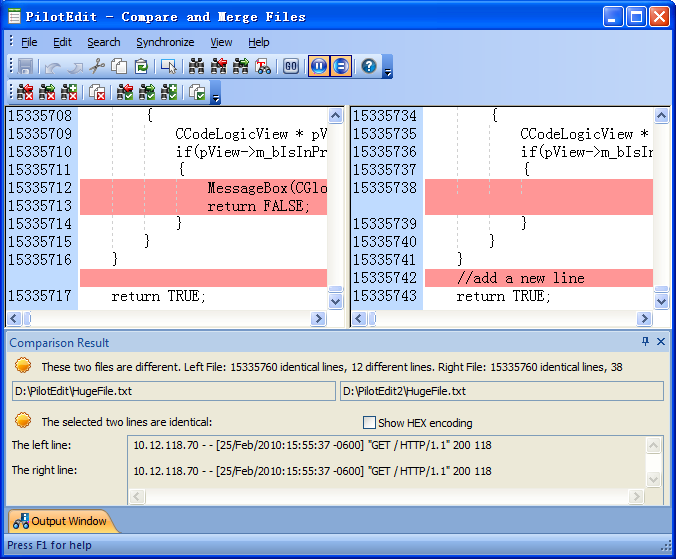This screenshot has width=676, height=559.
Task: Toggle the synchronized scrolling pause button
Action: (319, 67)
